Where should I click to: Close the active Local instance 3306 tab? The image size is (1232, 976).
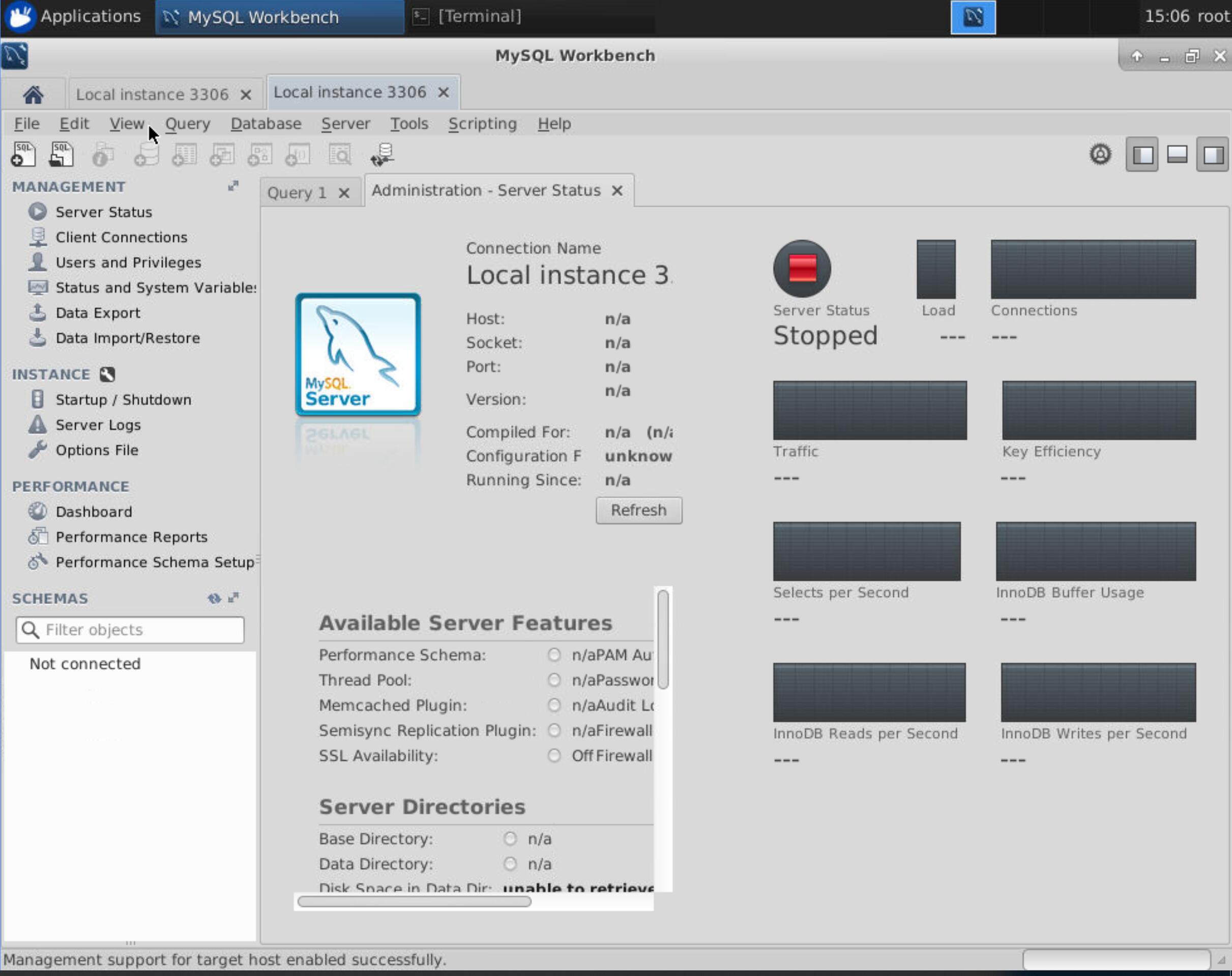click(x=443, y=93)
